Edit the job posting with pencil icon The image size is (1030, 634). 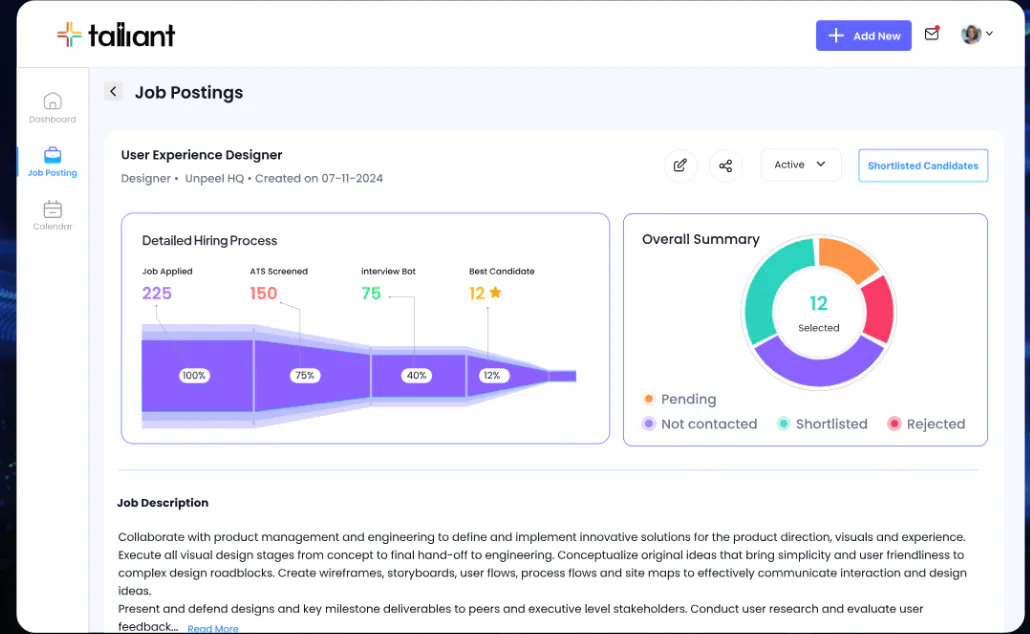point(680,166)
